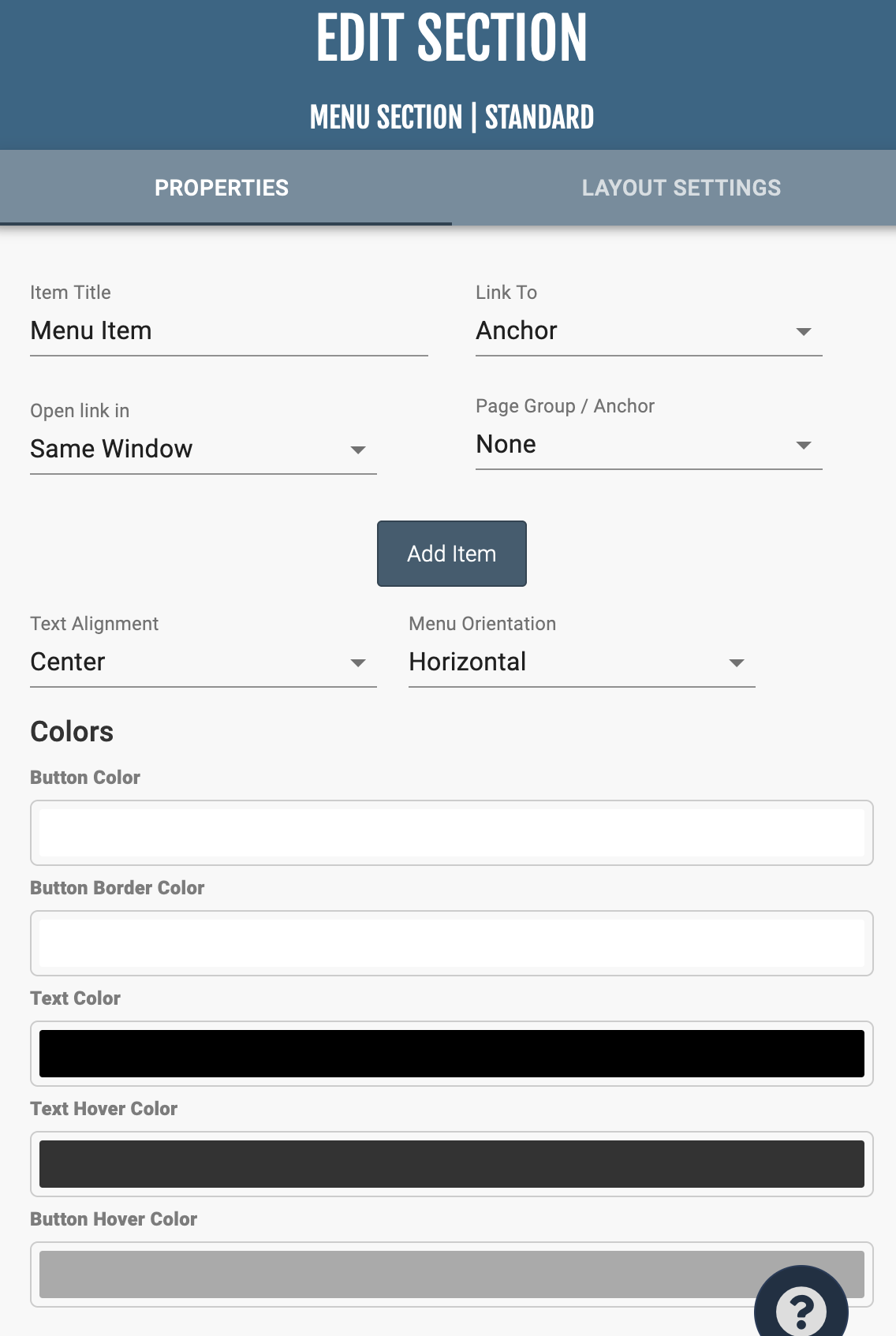
Task: Click the arrow beside None value
Action: 804,446
